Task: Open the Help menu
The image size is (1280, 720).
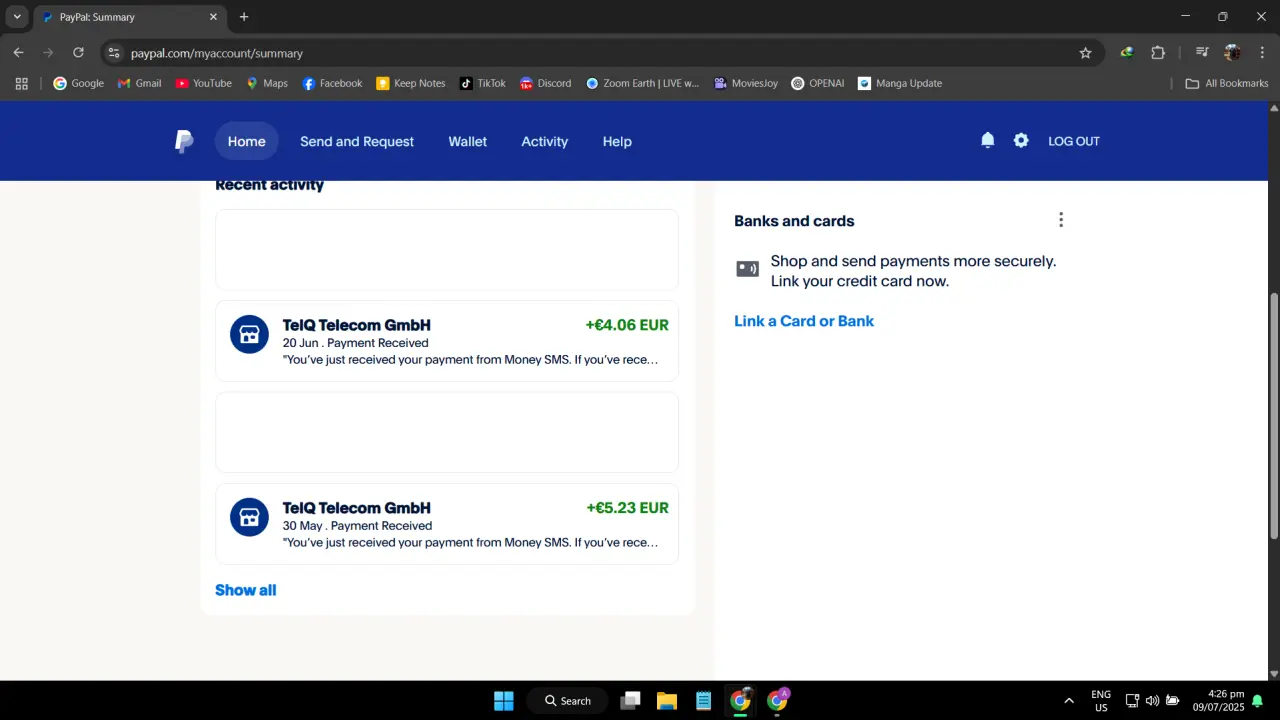Action: pos(617,141)
